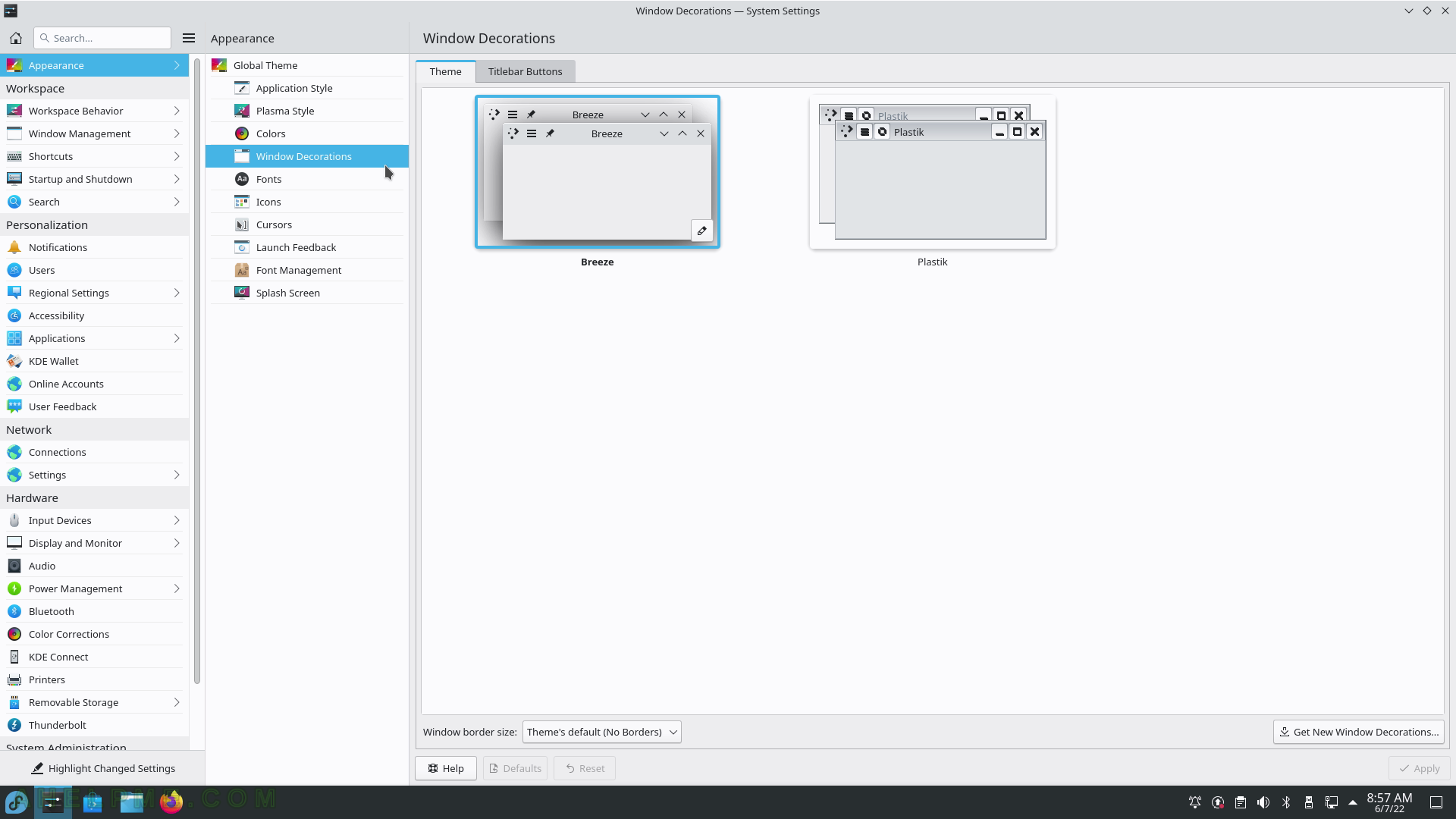Expand the Workspace Behavior category

tap(94, 111)
